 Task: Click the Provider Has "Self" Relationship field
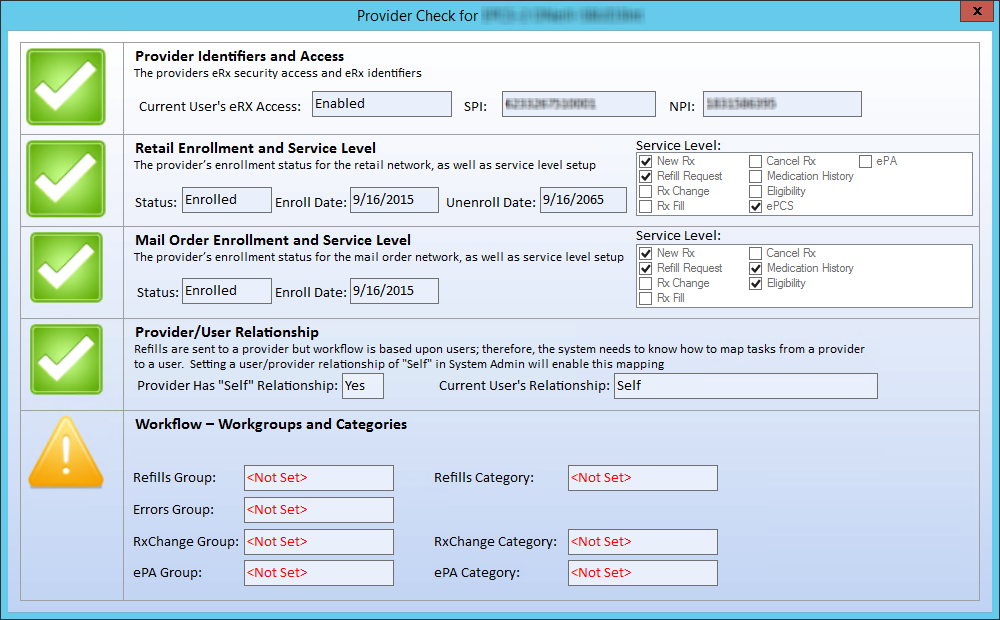(363, 386)
